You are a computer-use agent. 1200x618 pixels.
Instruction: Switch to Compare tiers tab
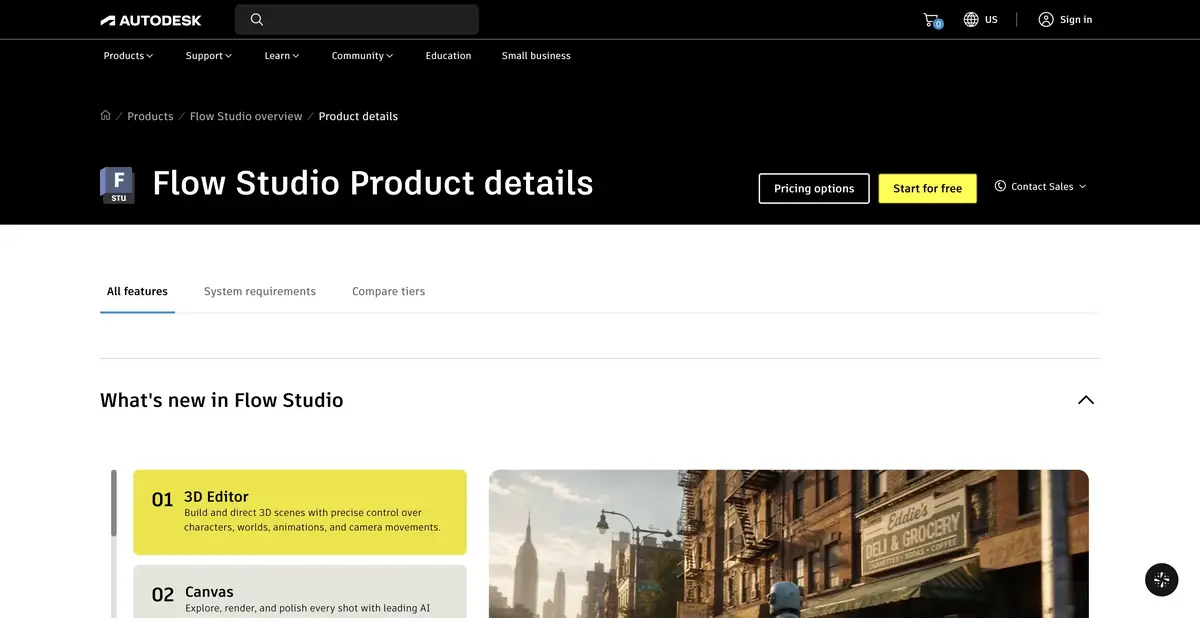pos(388,291)
